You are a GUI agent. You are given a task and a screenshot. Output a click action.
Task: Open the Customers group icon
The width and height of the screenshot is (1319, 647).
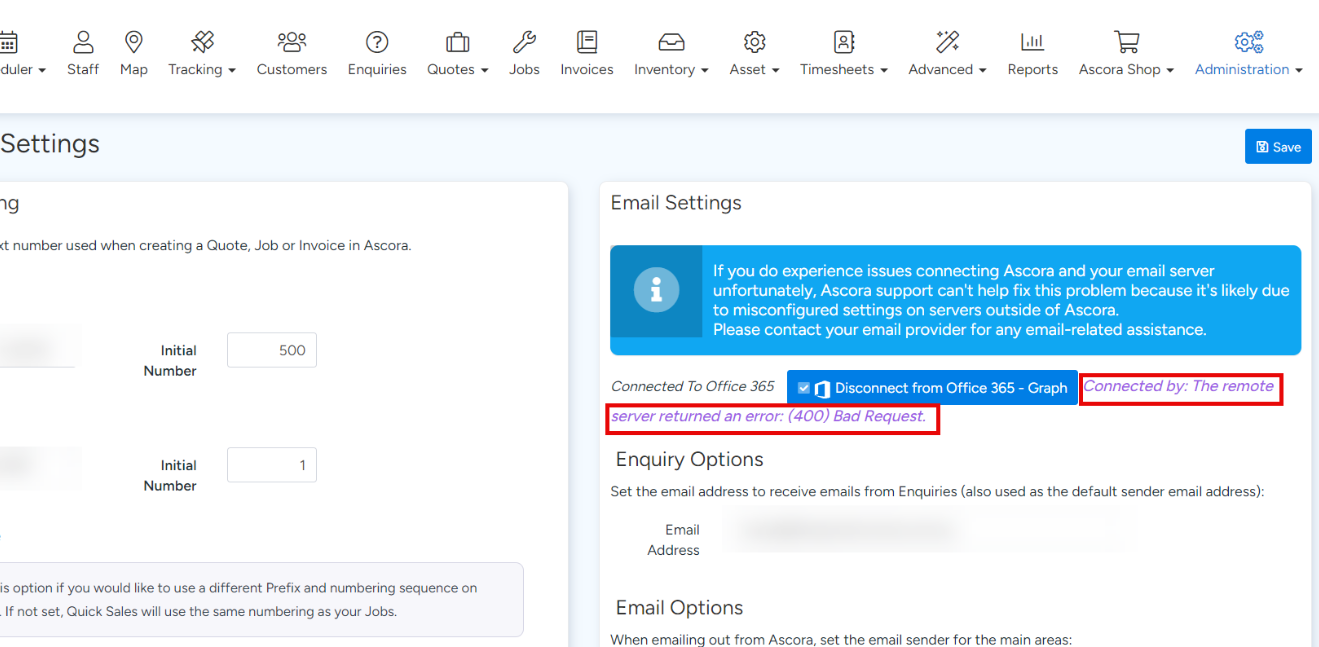point(291,42)
